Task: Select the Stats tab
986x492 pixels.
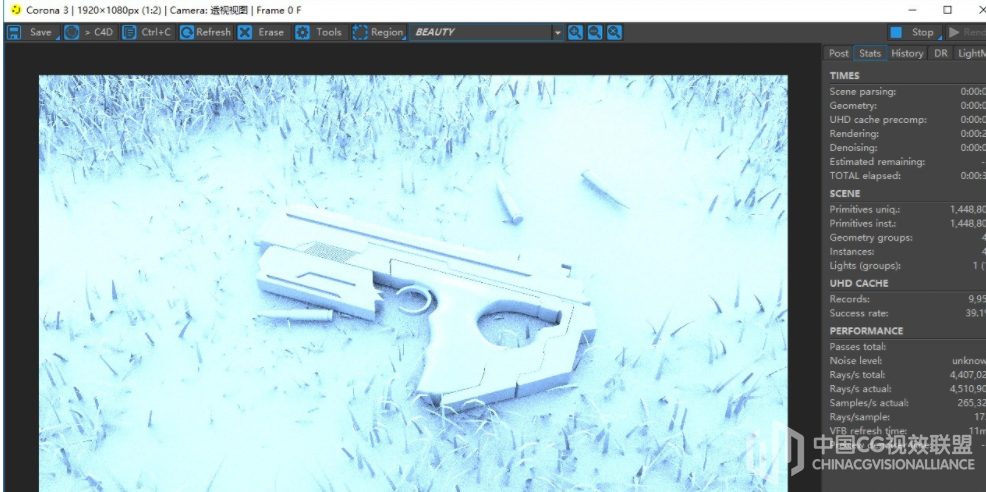Action: (x=870, y=53)
